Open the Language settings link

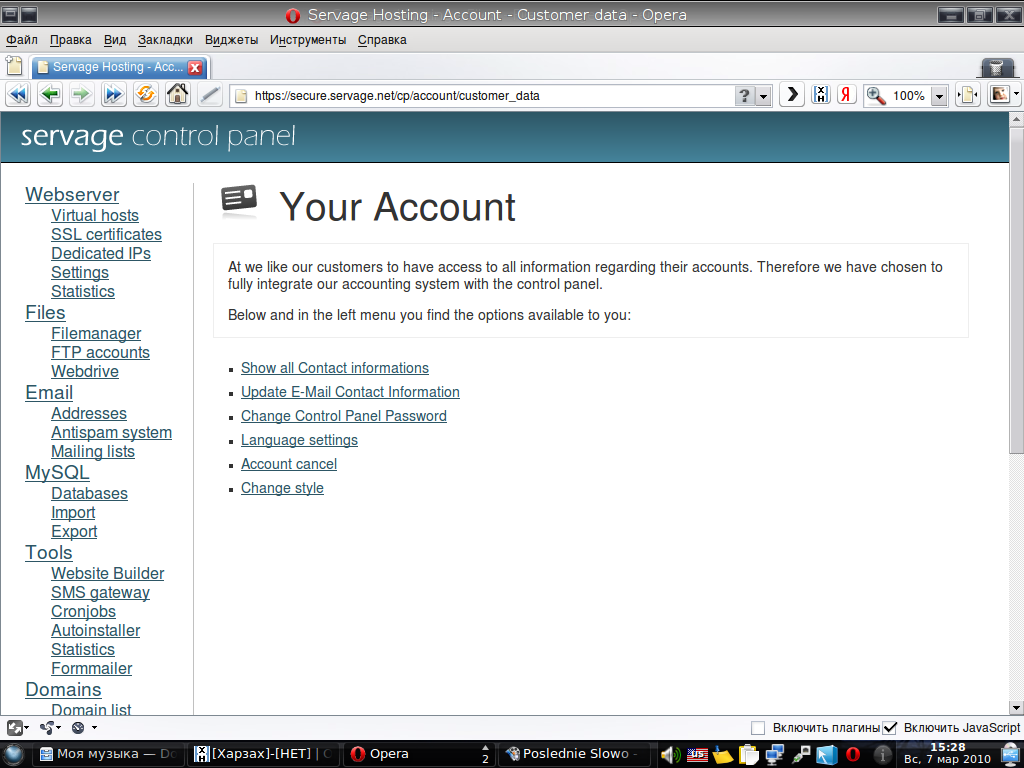click(x=299, y=440)
